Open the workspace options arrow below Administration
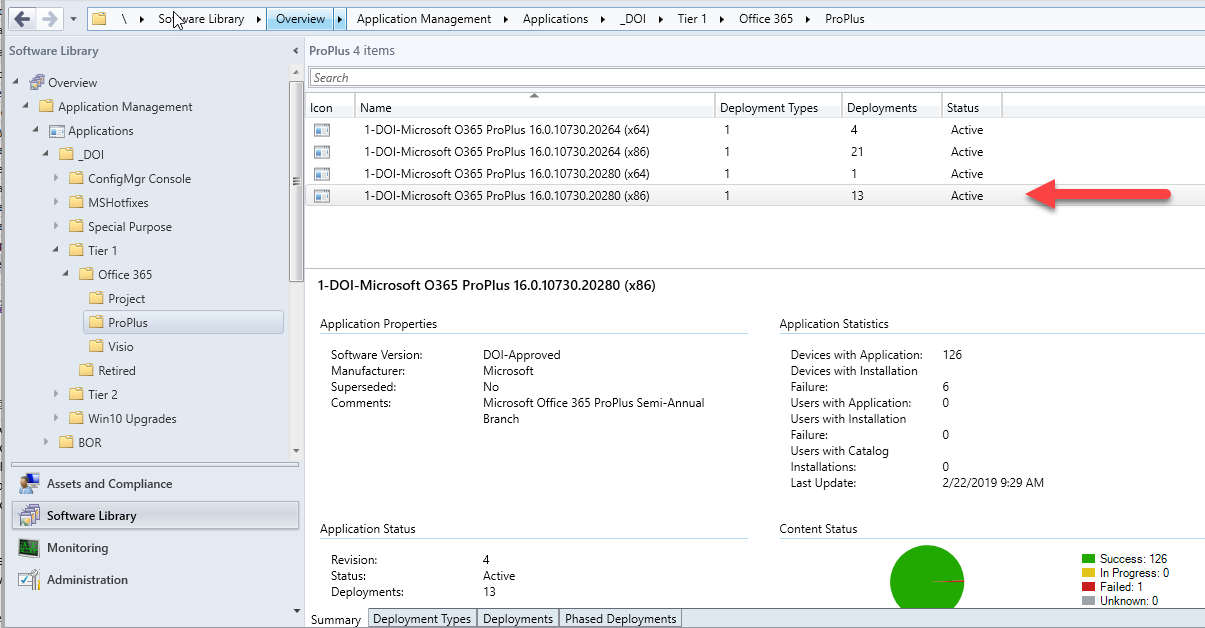The height and width of the screenshot is (628, 1205). 296,610
